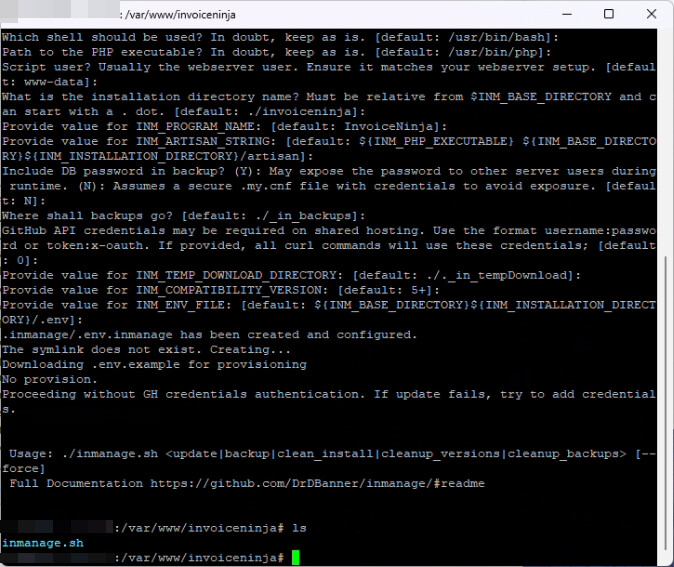Click 'Script user? Usually the webserver user' line
Image resolution: width=674 pixels, height=567 pixels.
[x=329, y=74]
